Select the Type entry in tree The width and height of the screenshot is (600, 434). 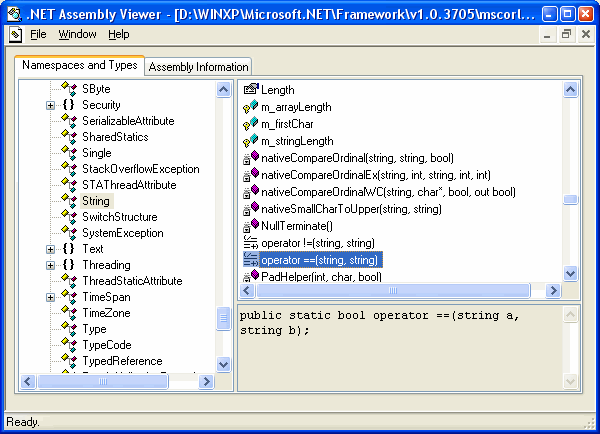click(95, 329)
